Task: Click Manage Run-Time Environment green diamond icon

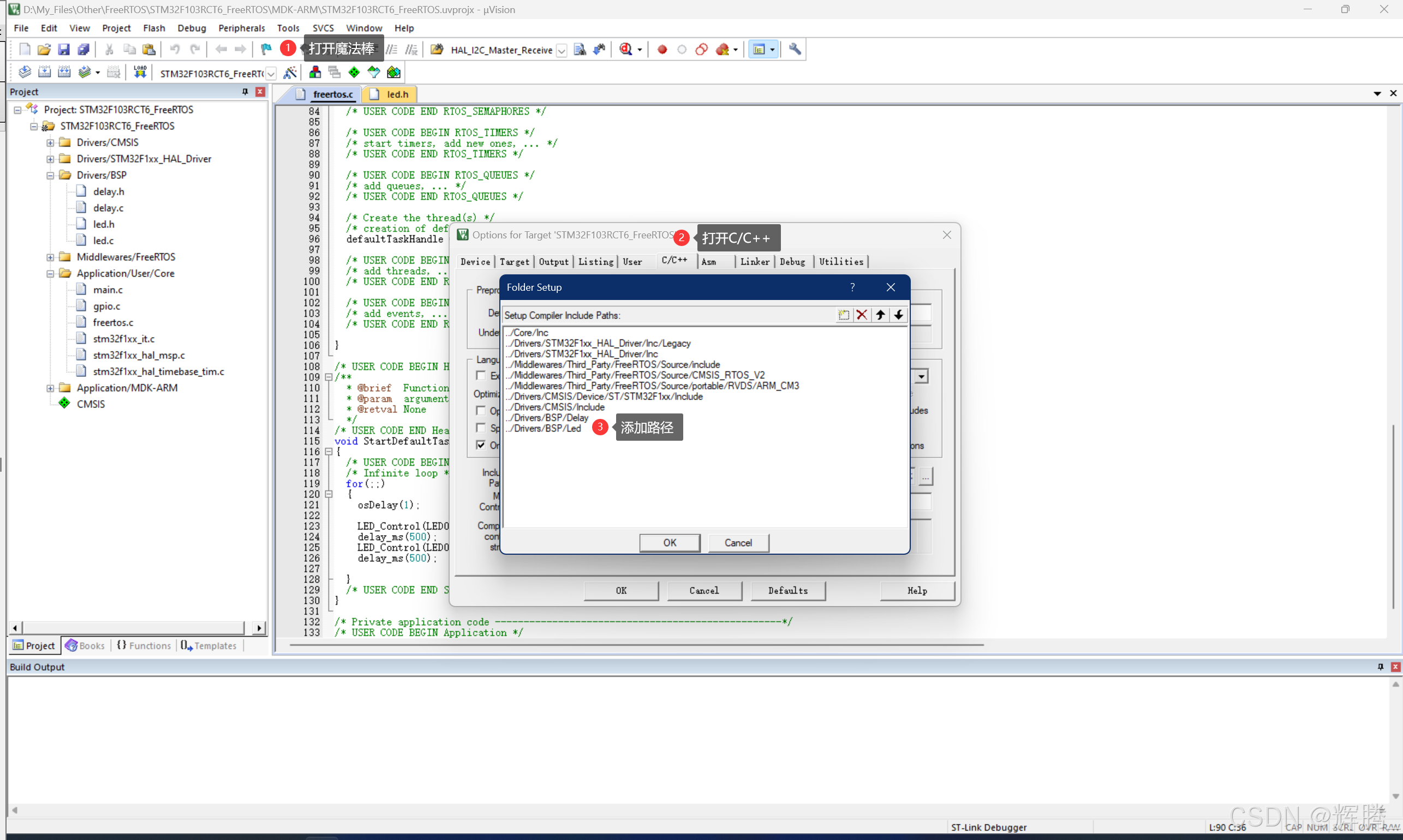Action: [x=354, y=73]
